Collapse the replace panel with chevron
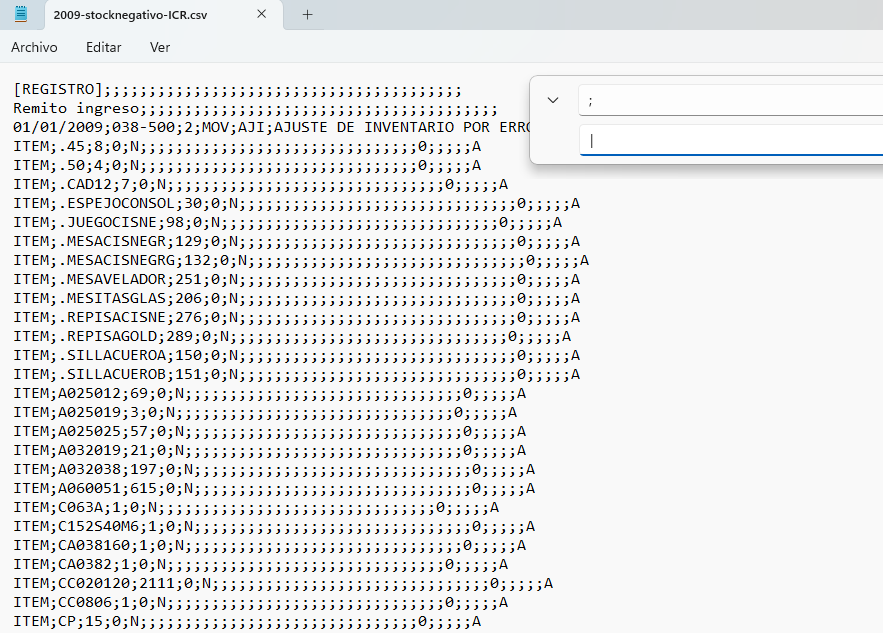Image resolution: width=883 pixels, height=633 pixels. (553, 100)
